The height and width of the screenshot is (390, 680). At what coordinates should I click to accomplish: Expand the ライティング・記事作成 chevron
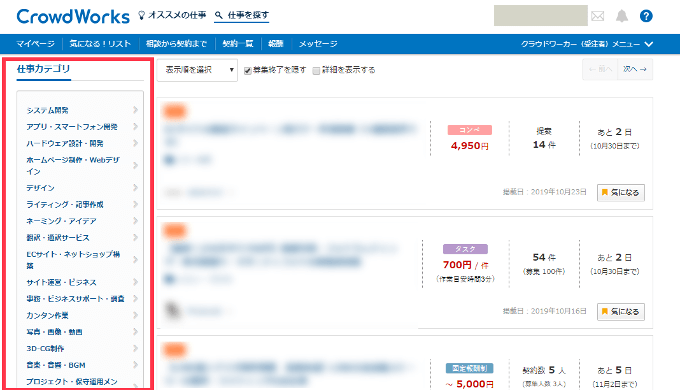[x=135, y=204]
